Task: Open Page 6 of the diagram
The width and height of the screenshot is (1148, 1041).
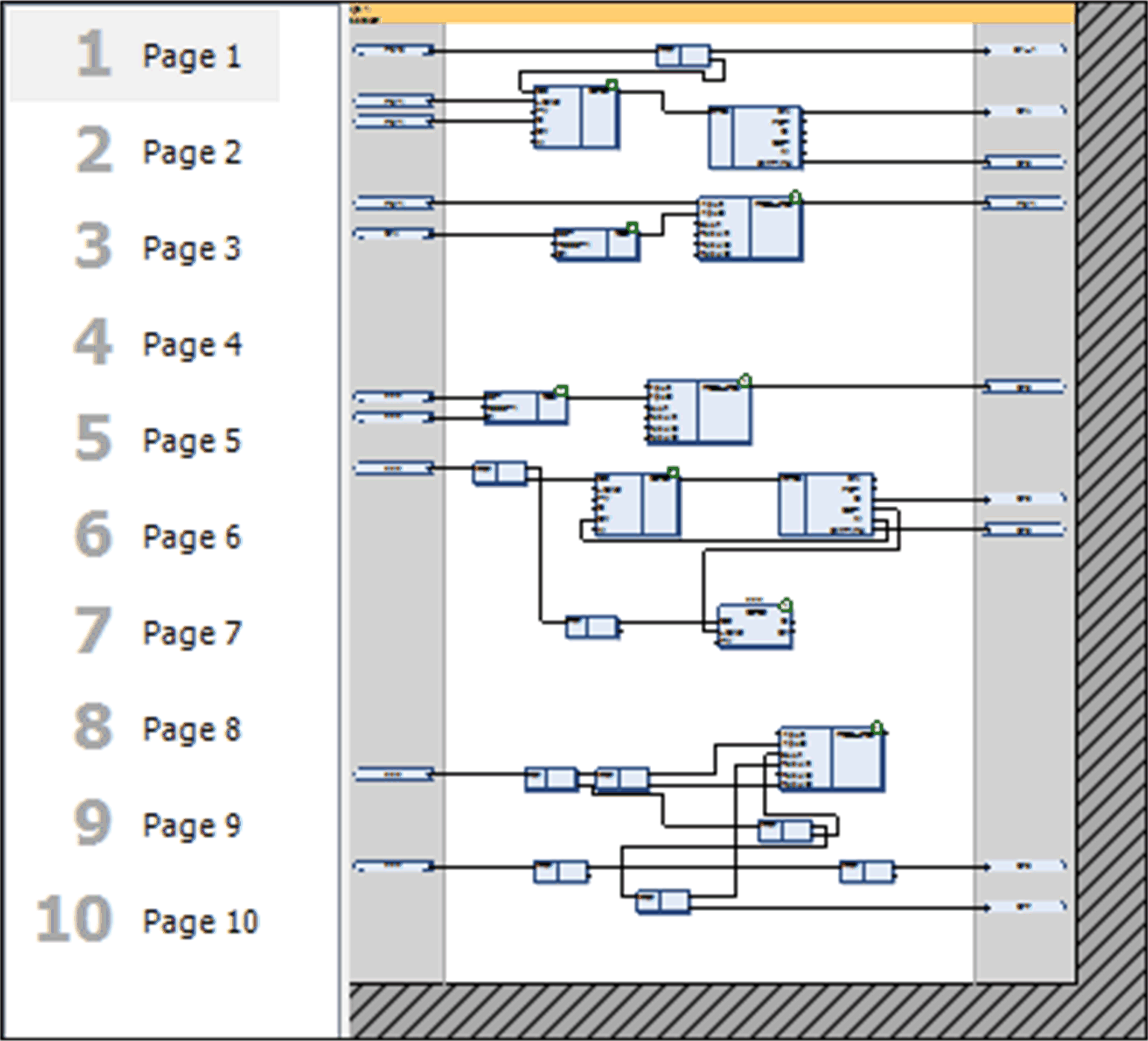Action: (x=191, y=537)
